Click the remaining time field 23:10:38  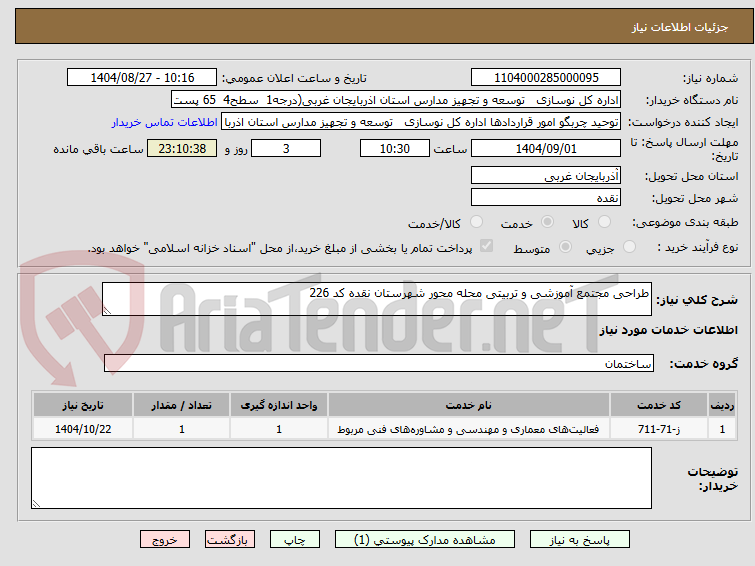[x=182, y=148]
